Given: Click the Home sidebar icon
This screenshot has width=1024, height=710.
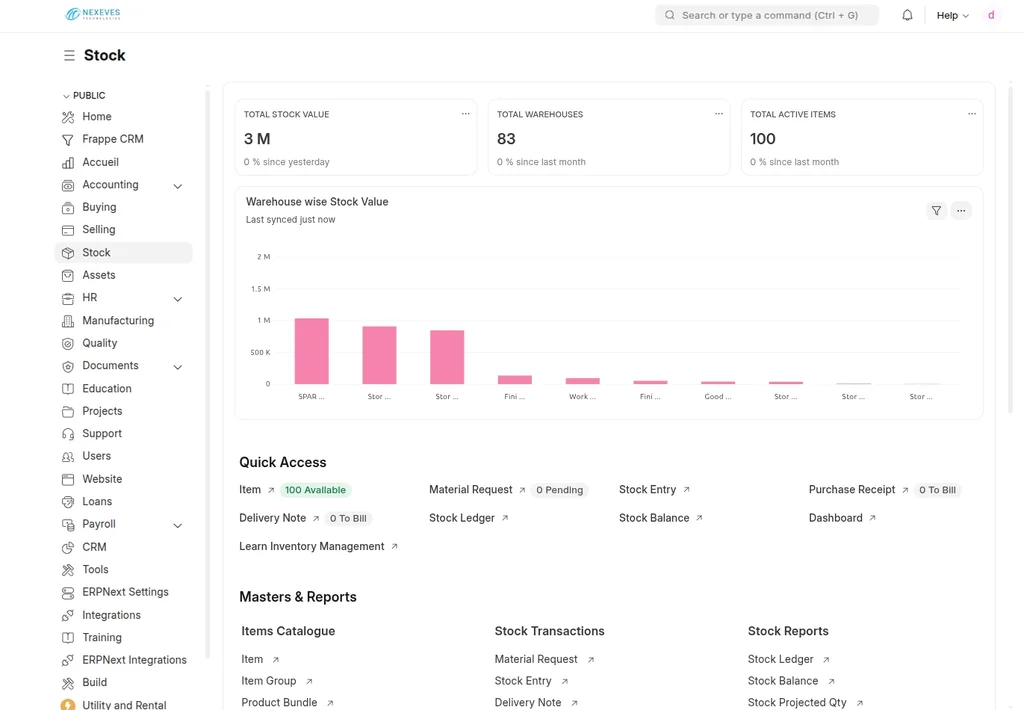Looking at the screenshot, I should pos(68,117).
